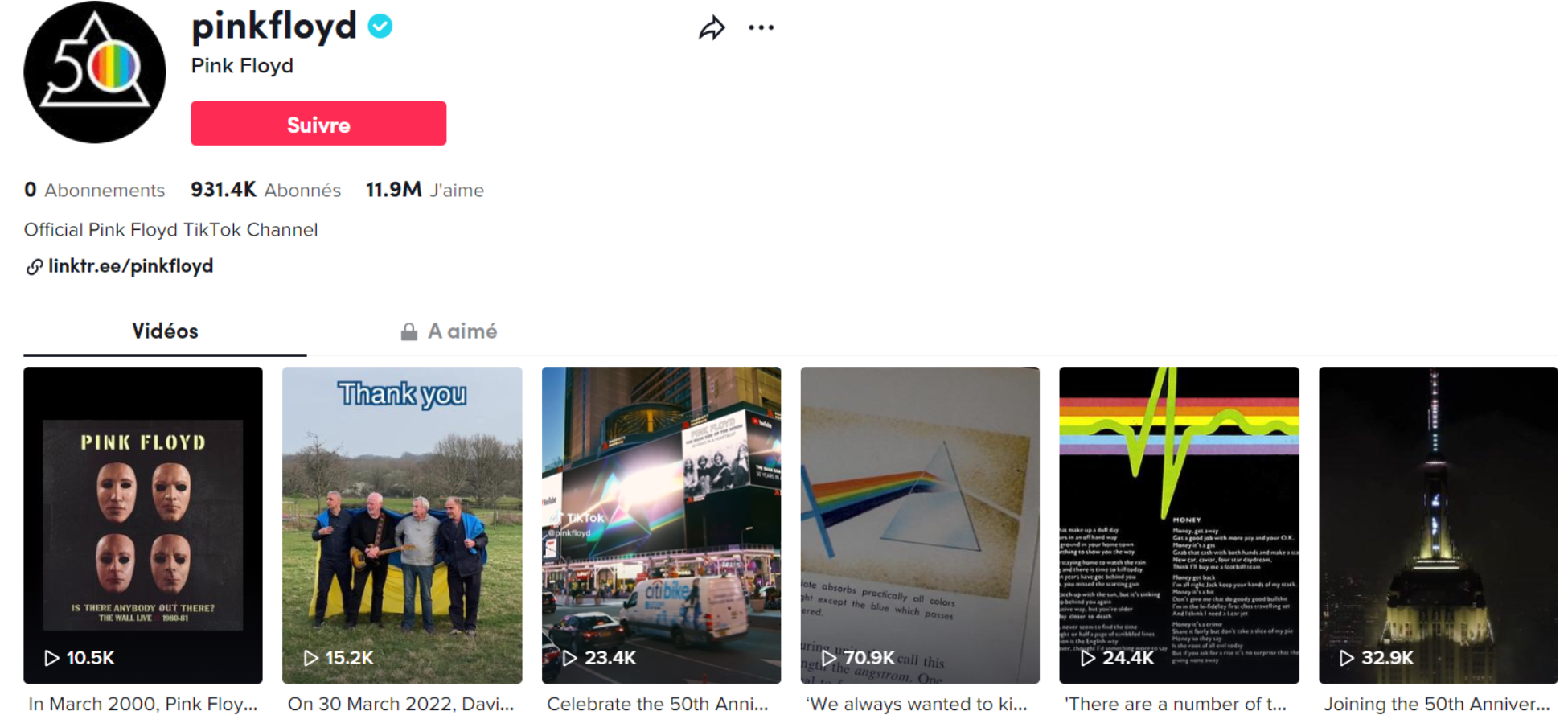Switch to the Vidéos tab
1568x715 pixels.
tap(165, 331)
